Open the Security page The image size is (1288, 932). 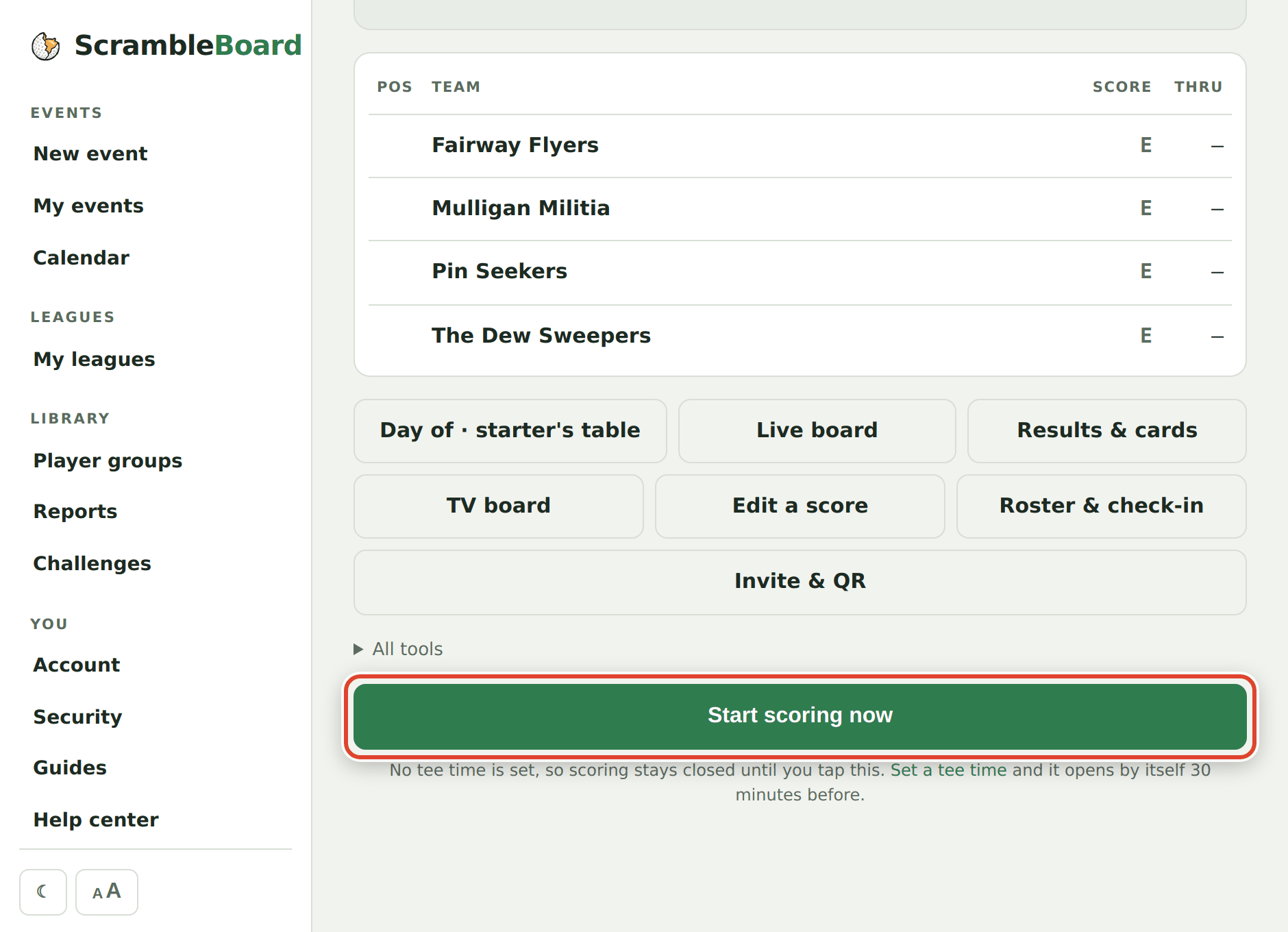tap(78, 717)
